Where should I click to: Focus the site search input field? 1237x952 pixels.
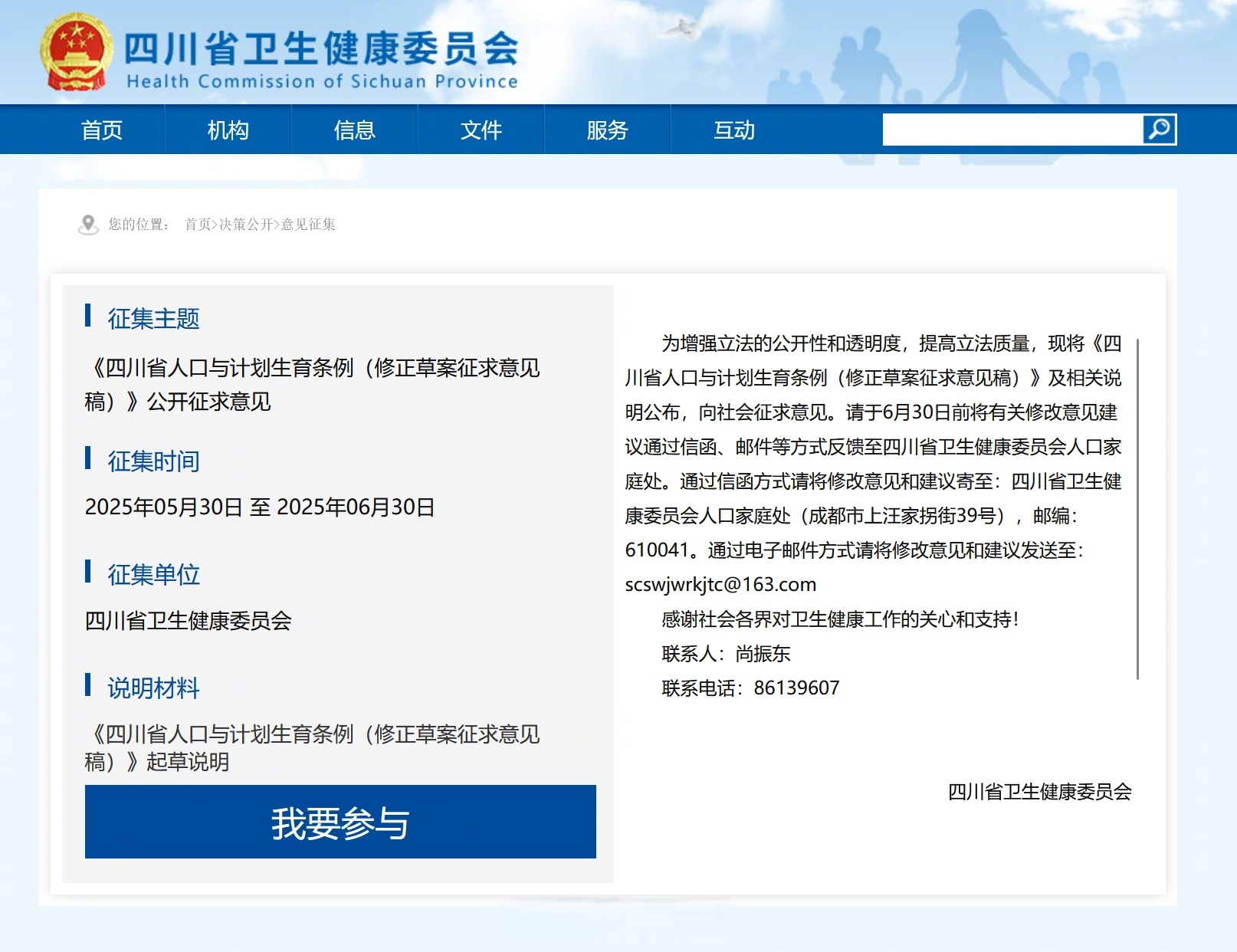click(1012, 129)
